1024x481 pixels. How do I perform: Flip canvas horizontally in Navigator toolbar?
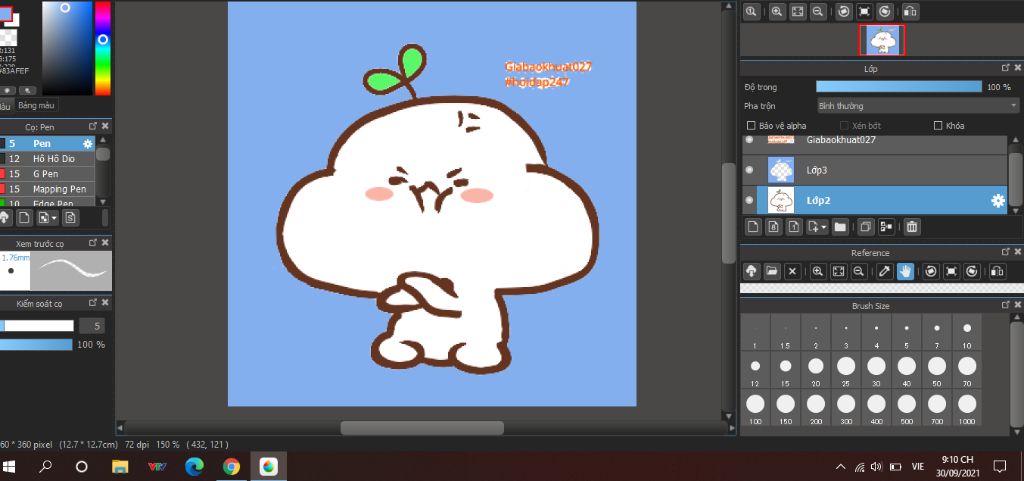click(910, 11)
